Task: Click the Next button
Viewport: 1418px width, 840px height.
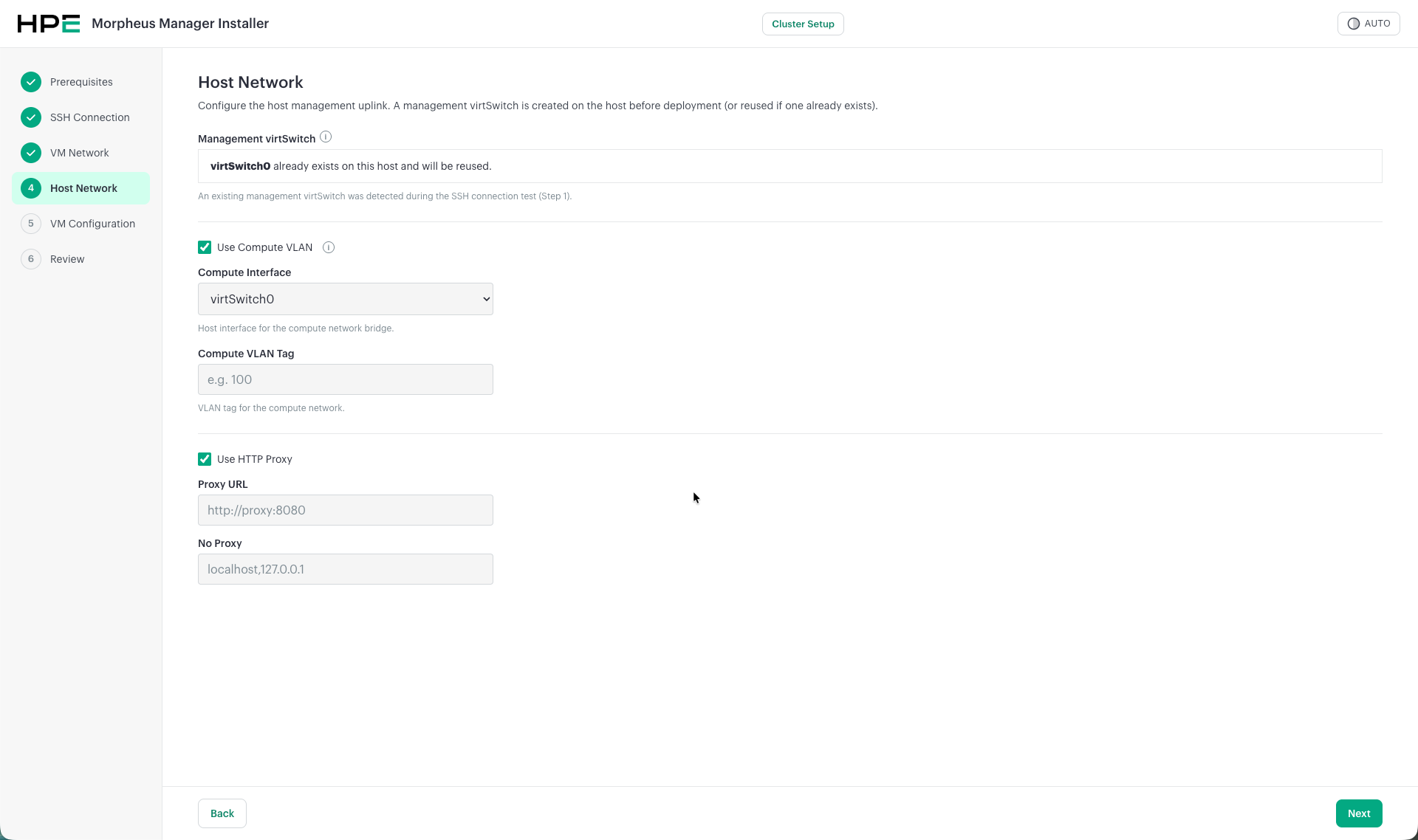Action: coord(1359,813)
